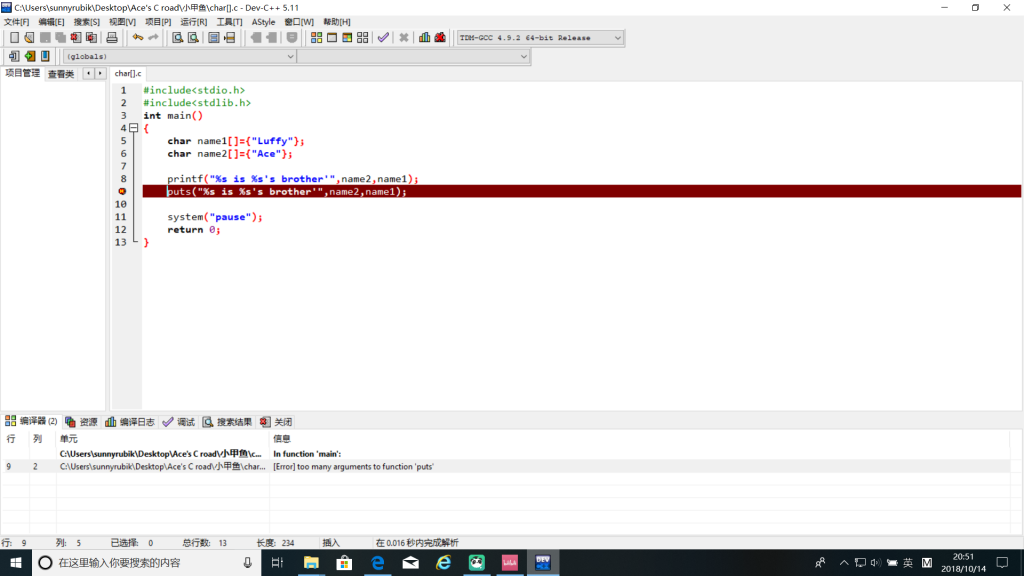Run the program with the window icon
This screenshot has width=1024, height=576.
click(332, 38)
